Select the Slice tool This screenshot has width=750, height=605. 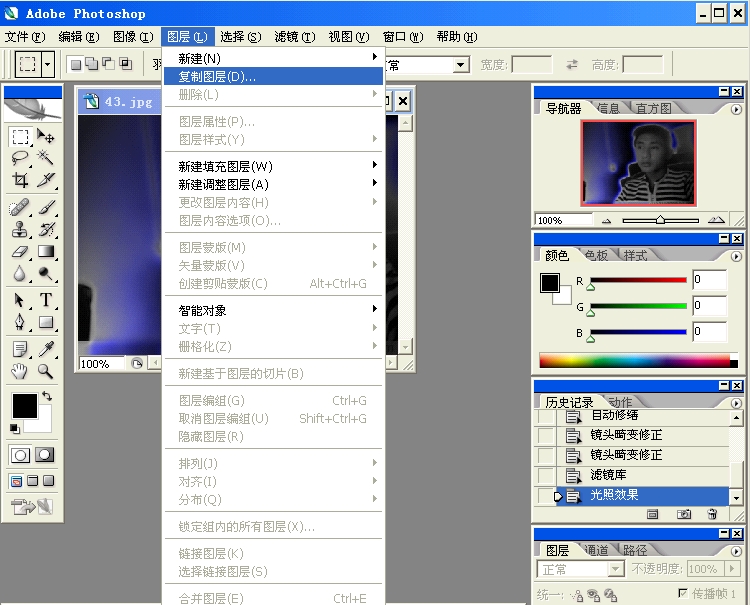(46, 180)
